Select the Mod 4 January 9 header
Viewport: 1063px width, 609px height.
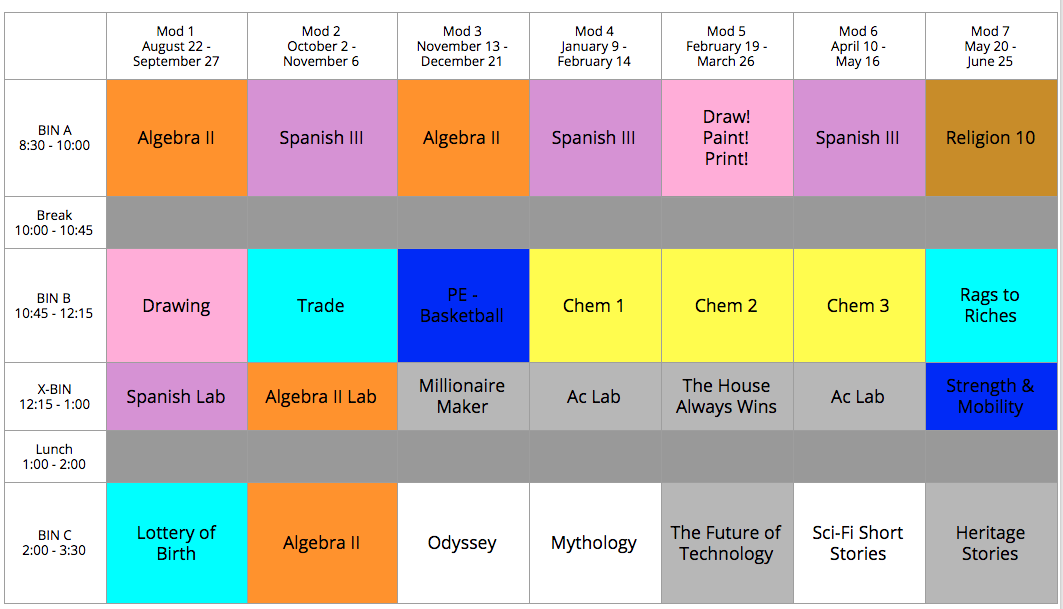(594, 47)
